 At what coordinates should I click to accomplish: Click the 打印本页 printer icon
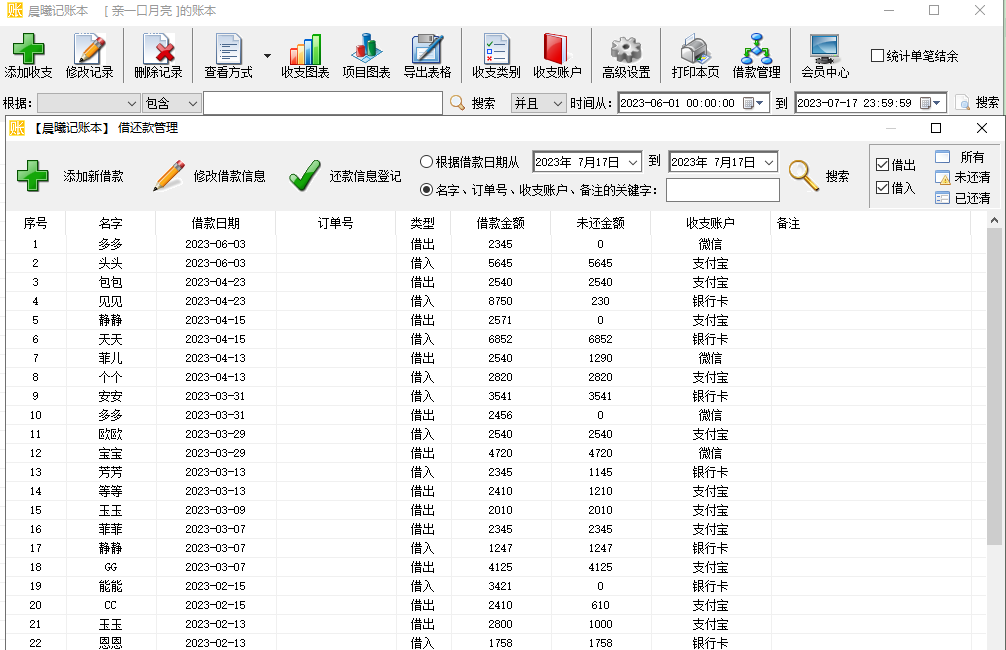coord(695,49)
